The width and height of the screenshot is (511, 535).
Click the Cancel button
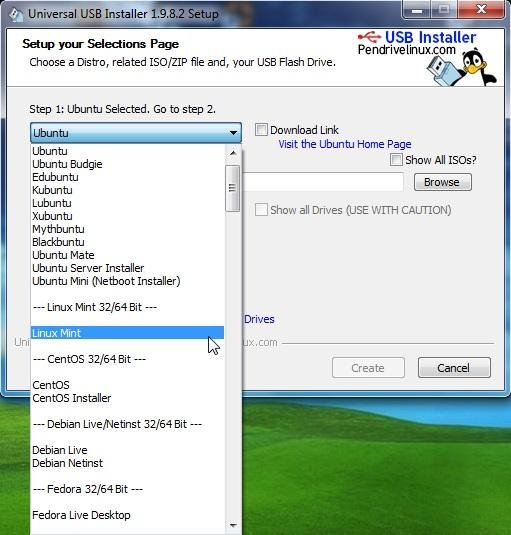point(454,367)
